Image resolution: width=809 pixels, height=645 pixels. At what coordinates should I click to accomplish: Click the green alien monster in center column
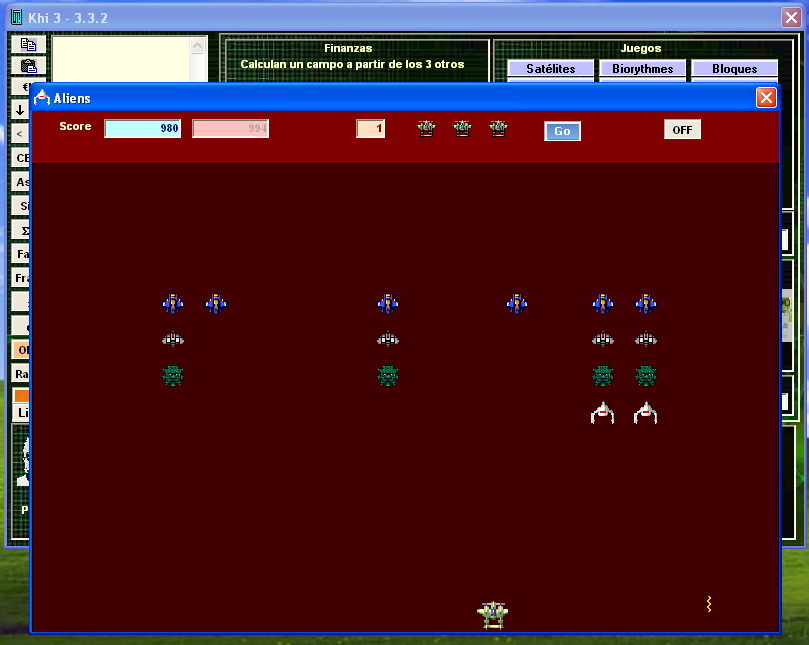(388, 376)
